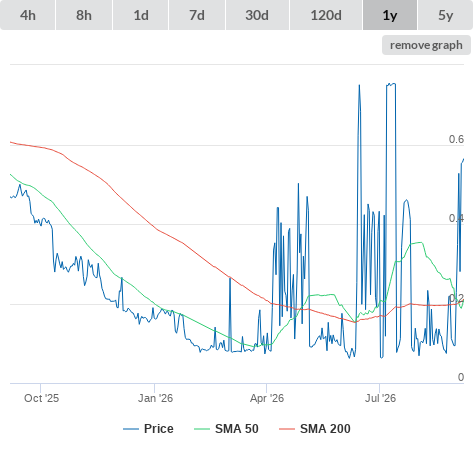The image size is (474, 455).
Task: Select the 7d range tab
Action: pyautogui.click(x=197, y=15)
